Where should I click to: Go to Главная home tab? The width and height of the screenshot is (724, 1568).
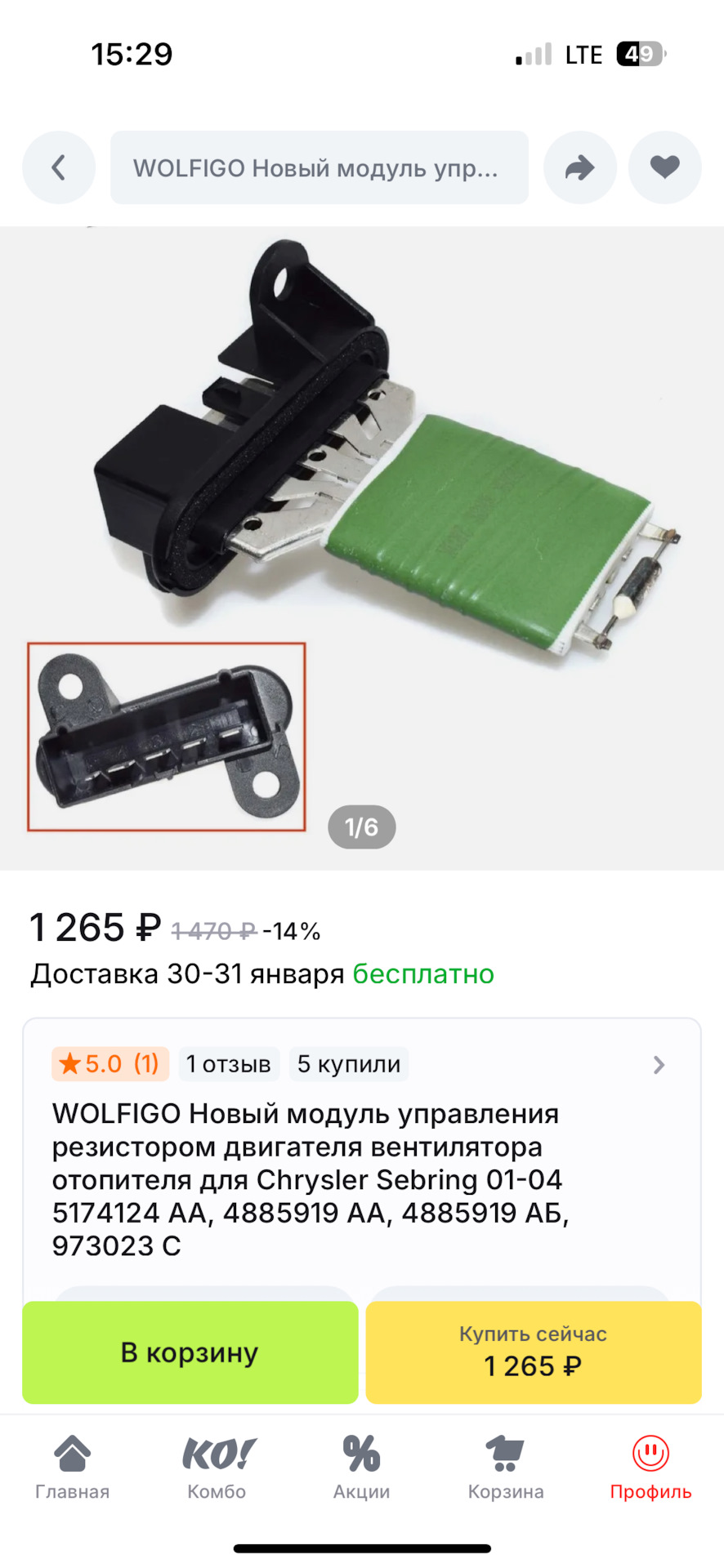(73, 1468)
